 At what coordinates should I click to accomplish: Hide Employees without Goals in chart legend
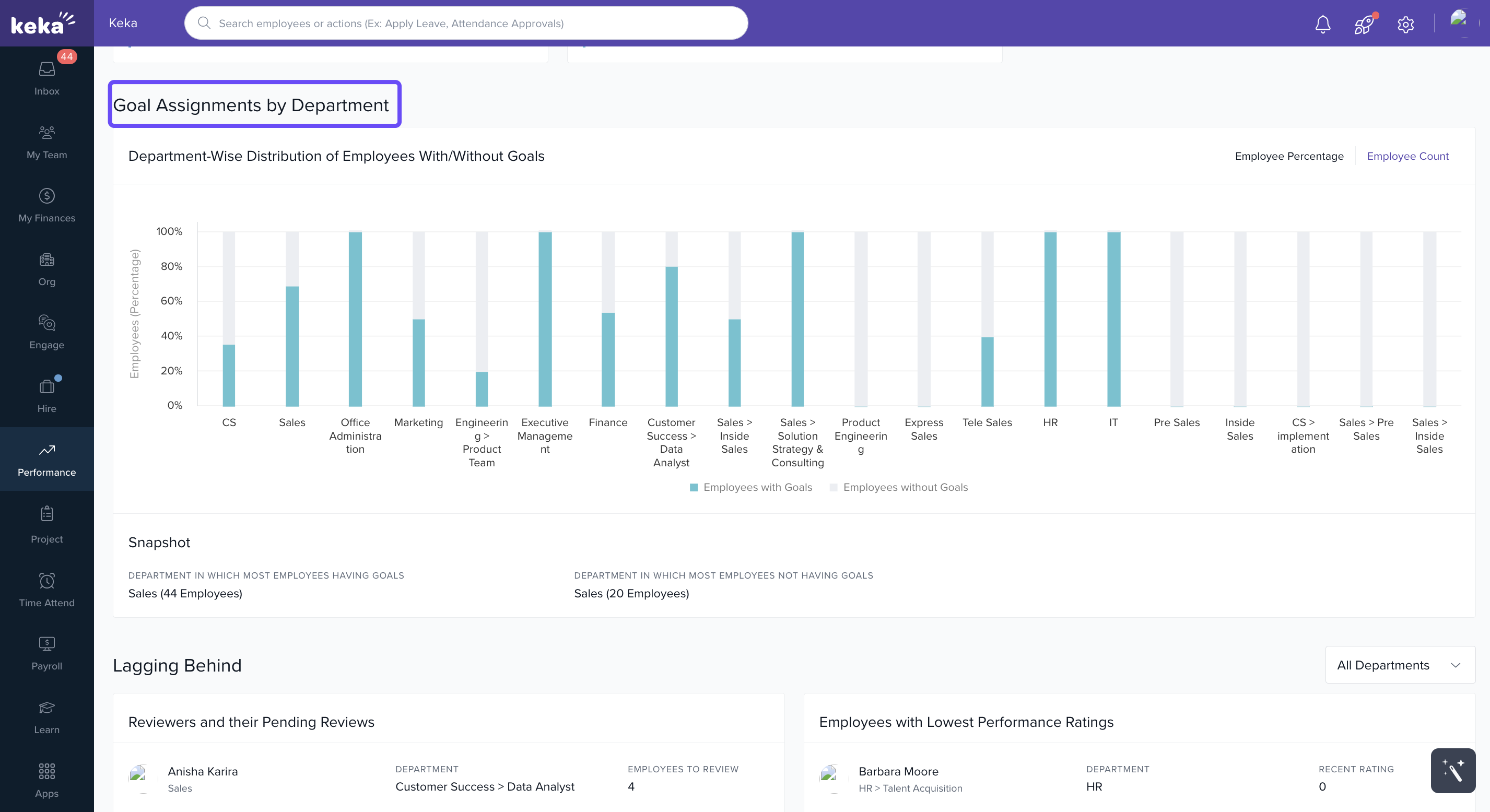point(898,487)
